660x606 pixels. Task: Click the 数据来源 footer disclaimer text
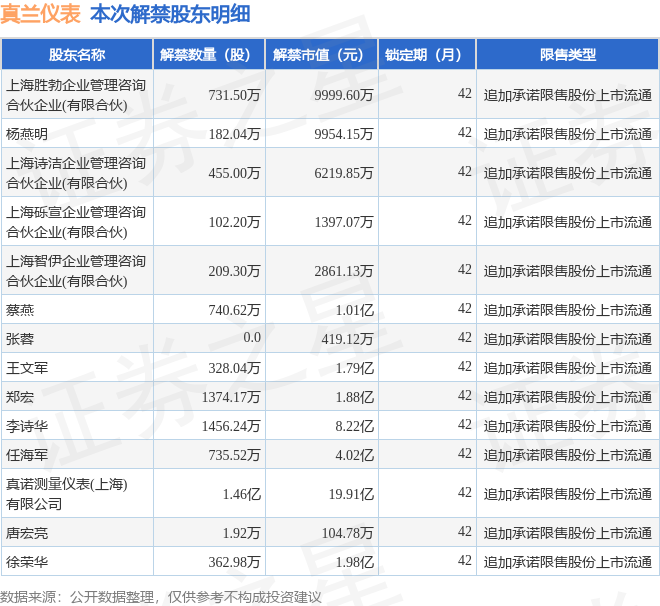tap(160, 596)
